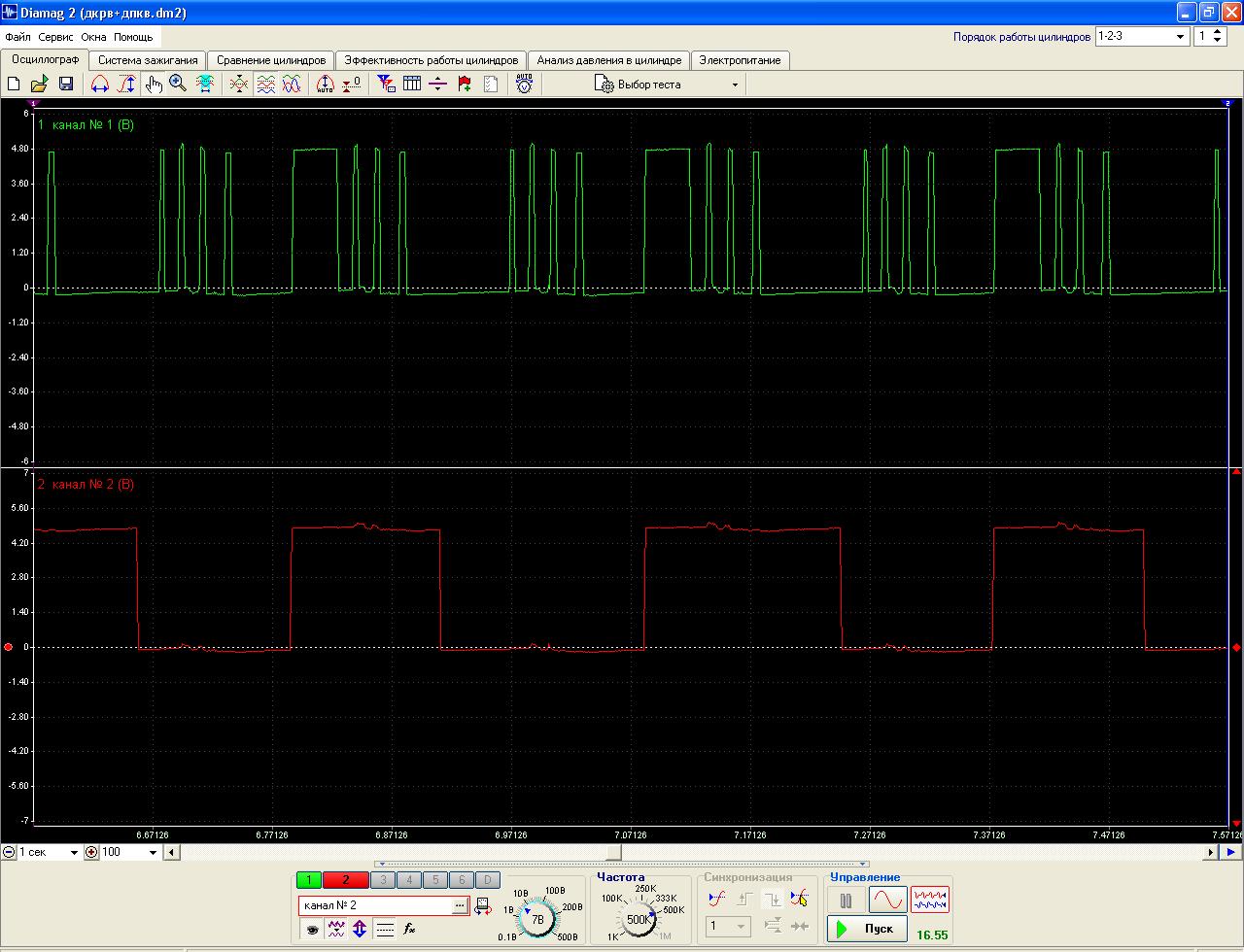Switch to Сравнение цилиндров tab
The width and height of the screenshot is (1244, 952).
pyautogui.click(x=271, y=60)
